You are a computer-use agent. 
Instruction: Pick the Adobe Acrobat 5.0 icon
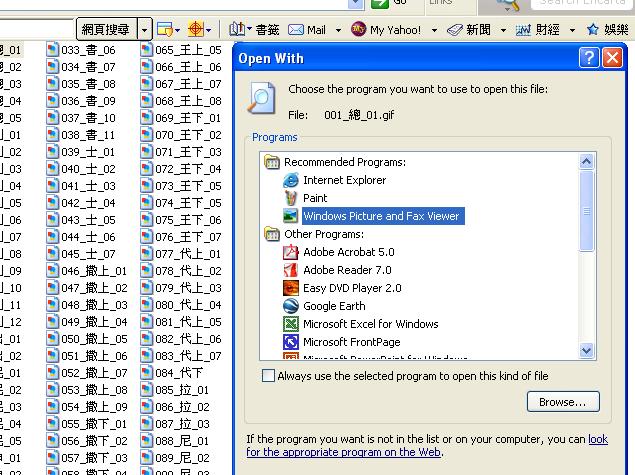(x=291, y=252)
